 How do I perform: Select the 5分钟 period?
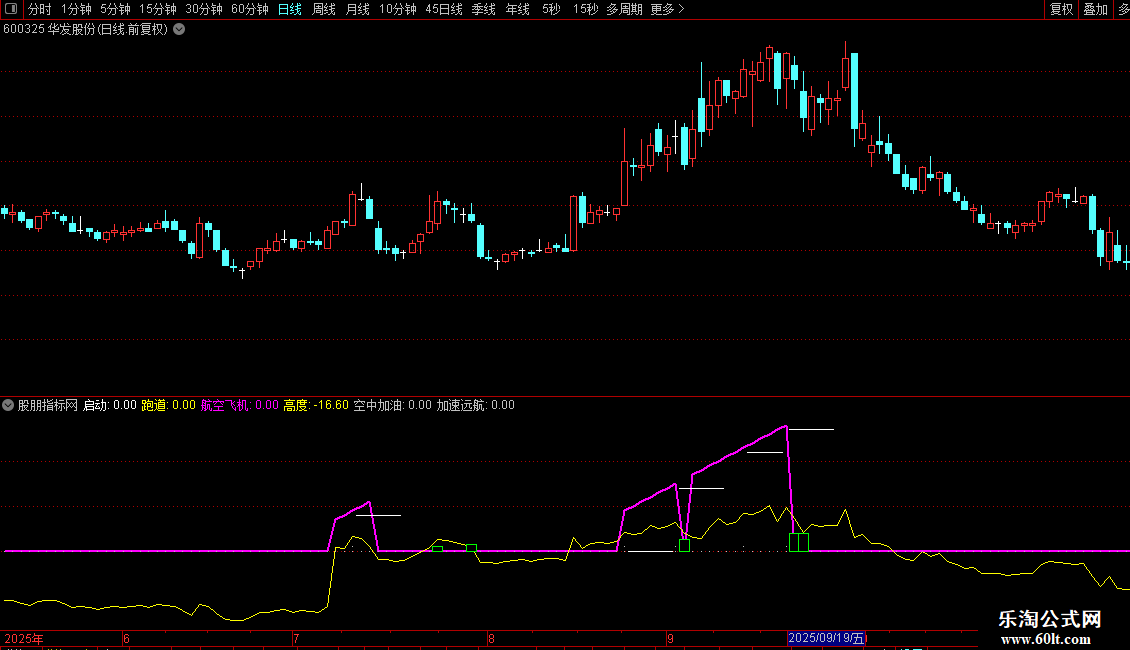coord(115,9)
